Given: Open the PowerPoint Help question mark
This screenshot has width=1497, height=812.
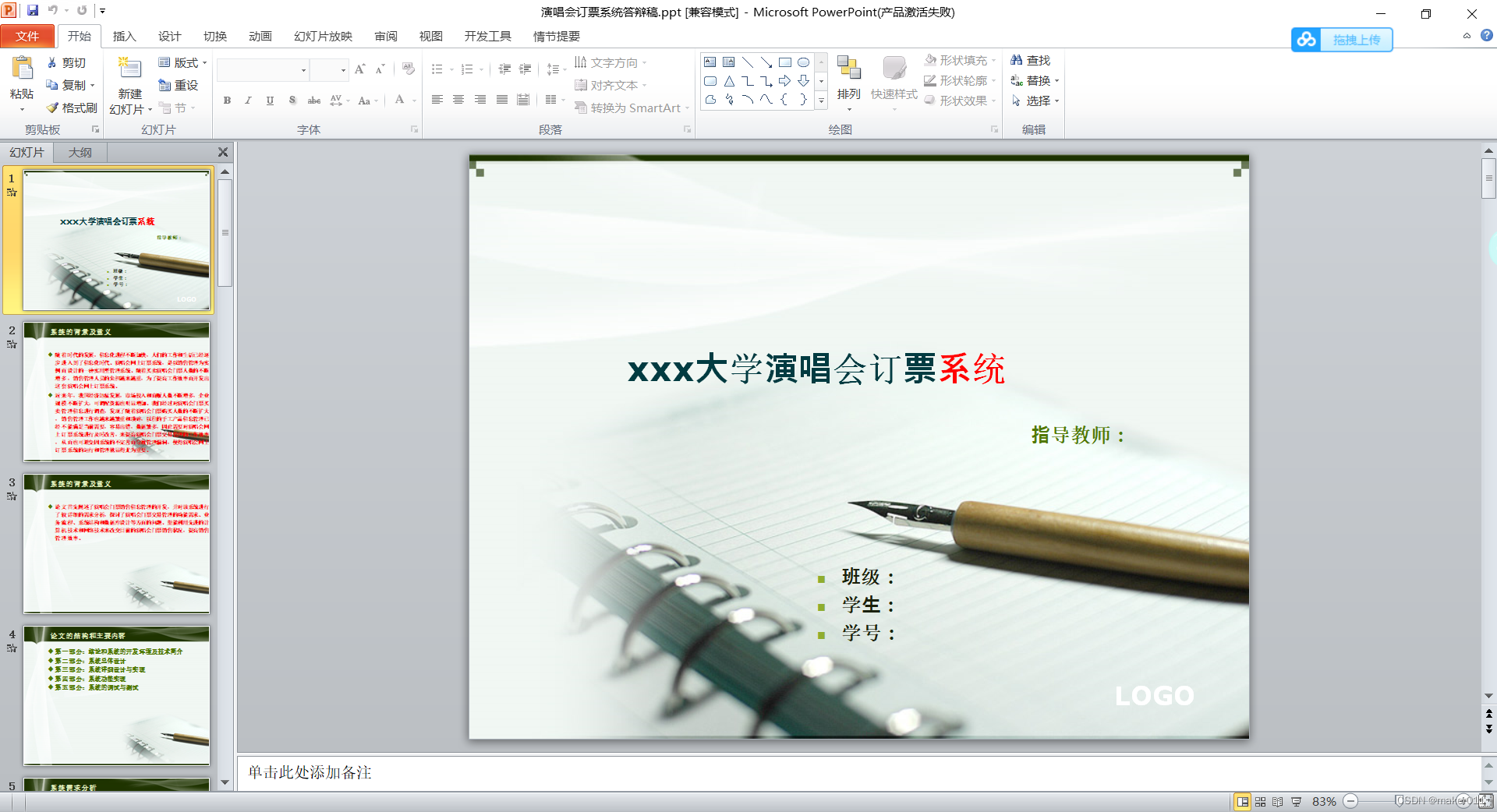Looking at the screenshot, I should [x=1487, y=36].
